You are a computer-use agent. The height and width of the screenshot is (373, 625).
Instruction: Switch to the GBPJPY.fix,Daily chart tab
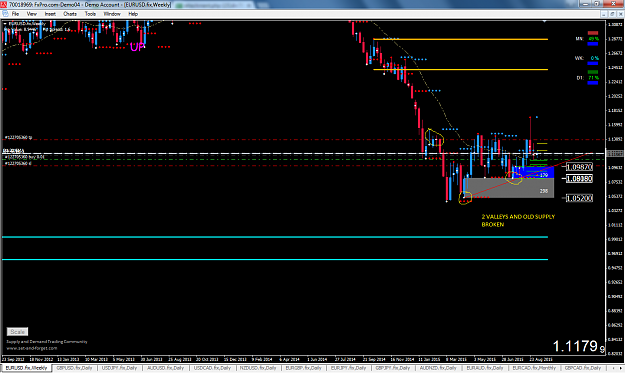click(393, 368)
